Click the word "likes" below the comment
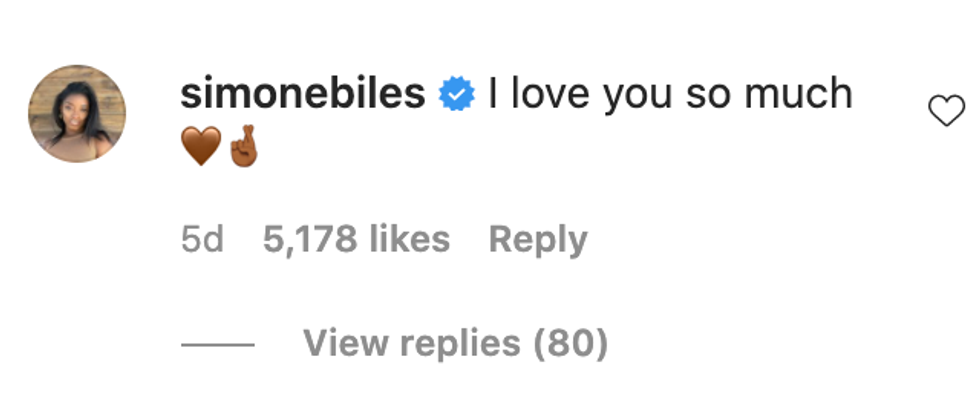Screen dimensions: 980x413 (408, 240)
